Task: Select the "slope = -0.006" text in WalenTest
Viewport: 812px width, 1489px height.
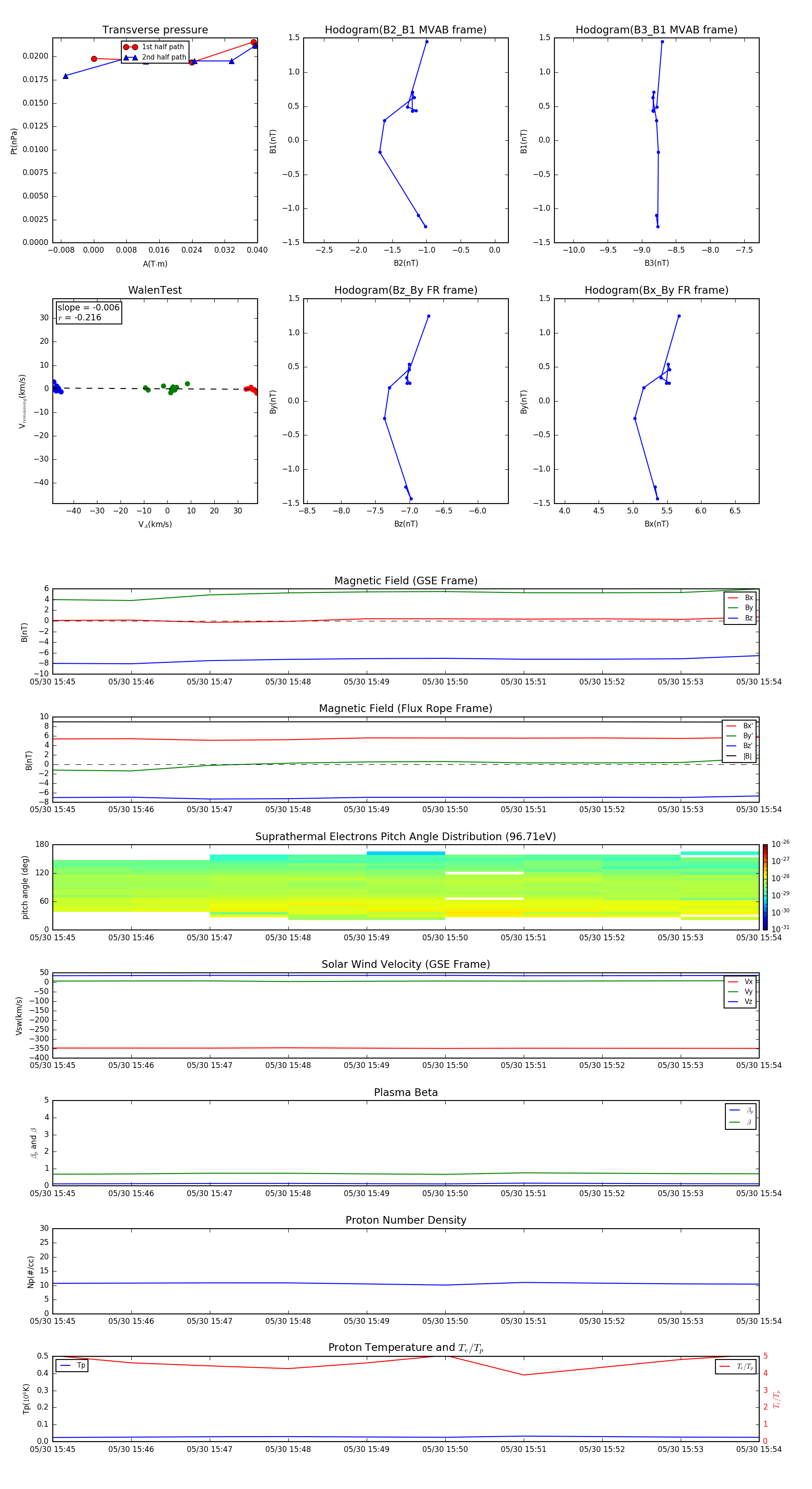Action: 88,308
